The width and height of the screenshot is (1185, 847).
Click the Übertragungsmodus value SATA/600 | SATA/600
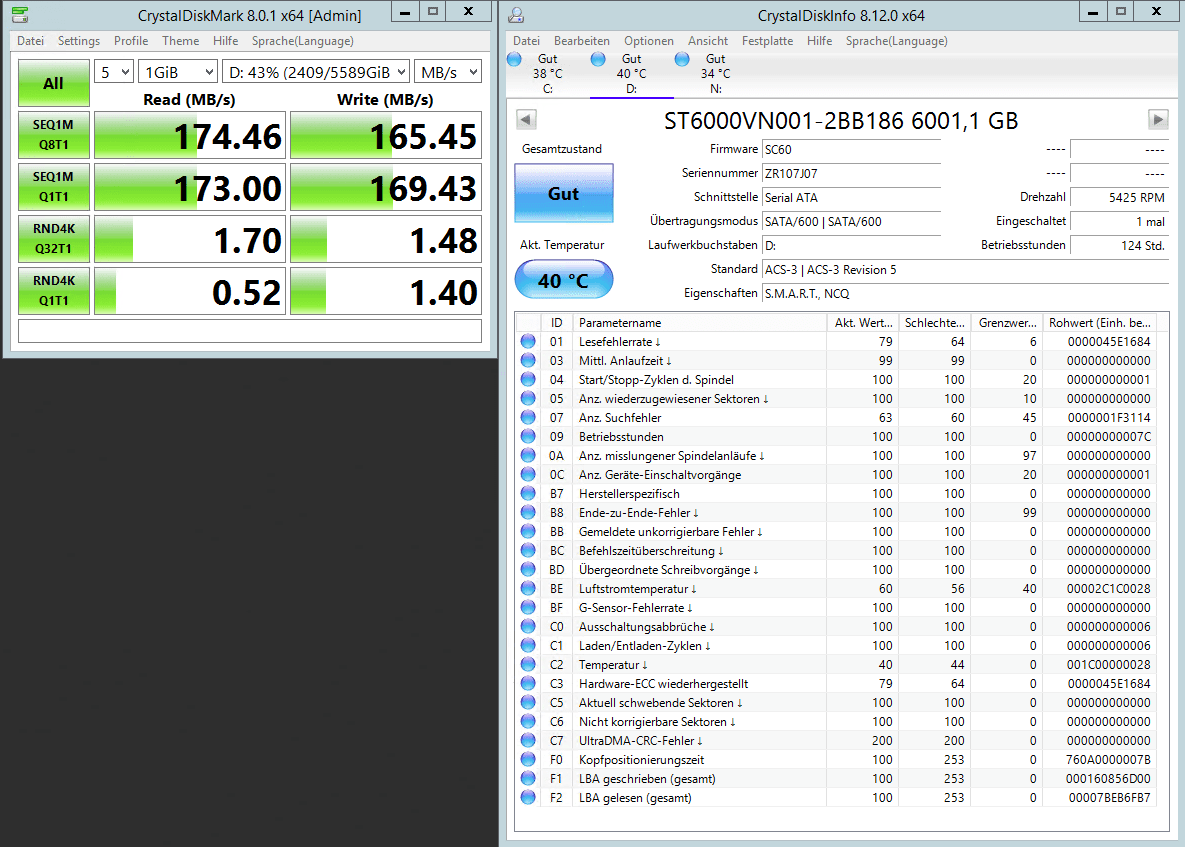click(852, 221)
